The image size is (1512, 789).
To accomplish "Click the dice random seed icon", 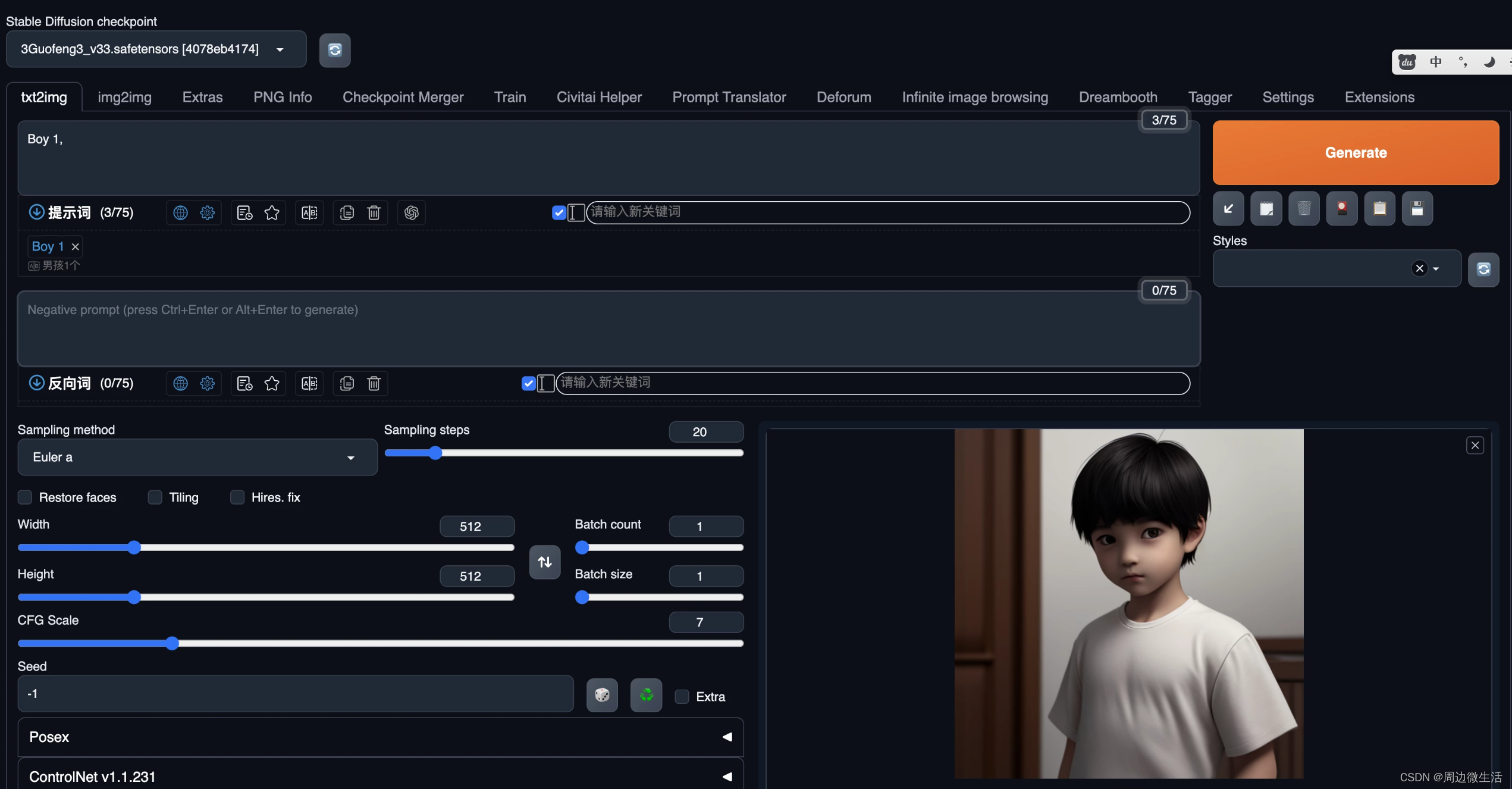I will coord(602,694).
